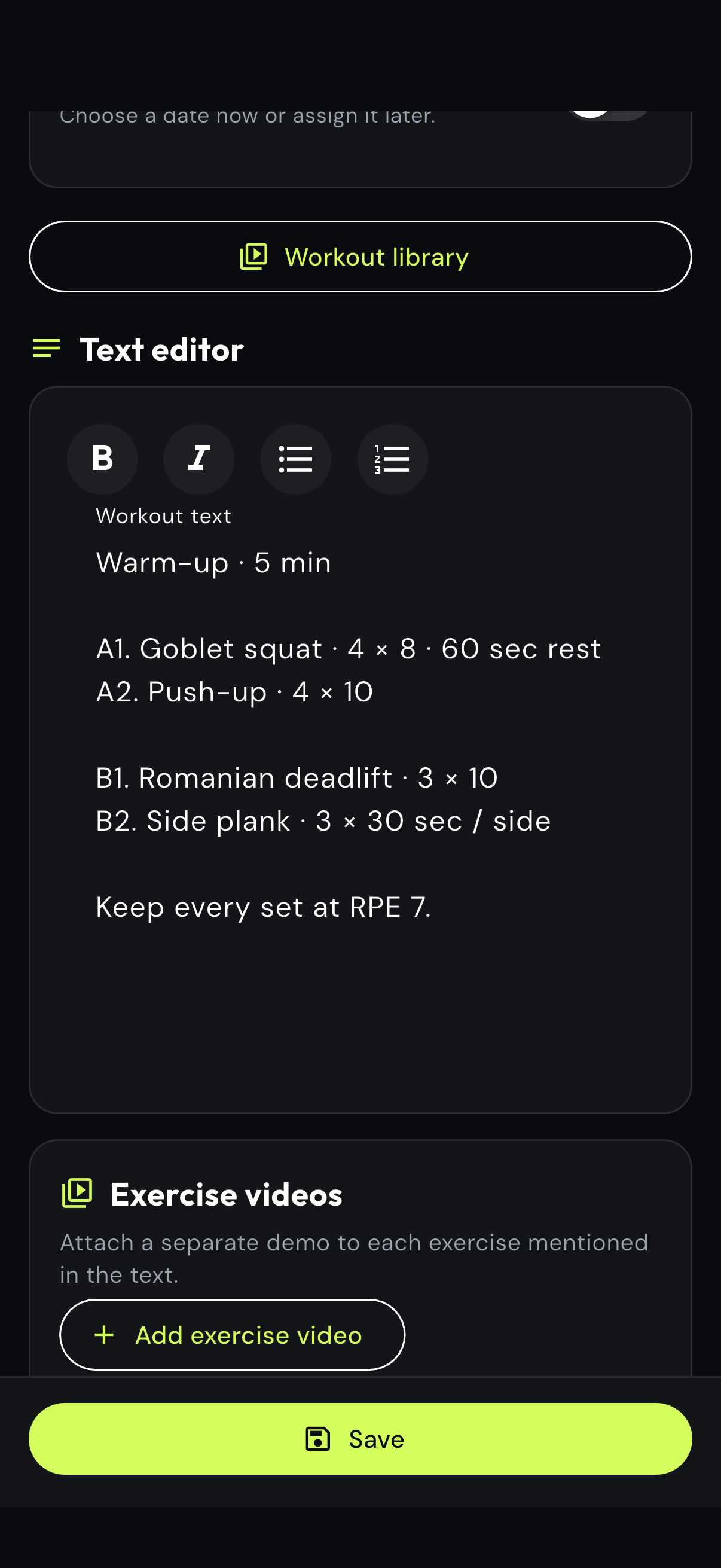
Task: Insert a numbered list
Action: click(x=392, y=459)
